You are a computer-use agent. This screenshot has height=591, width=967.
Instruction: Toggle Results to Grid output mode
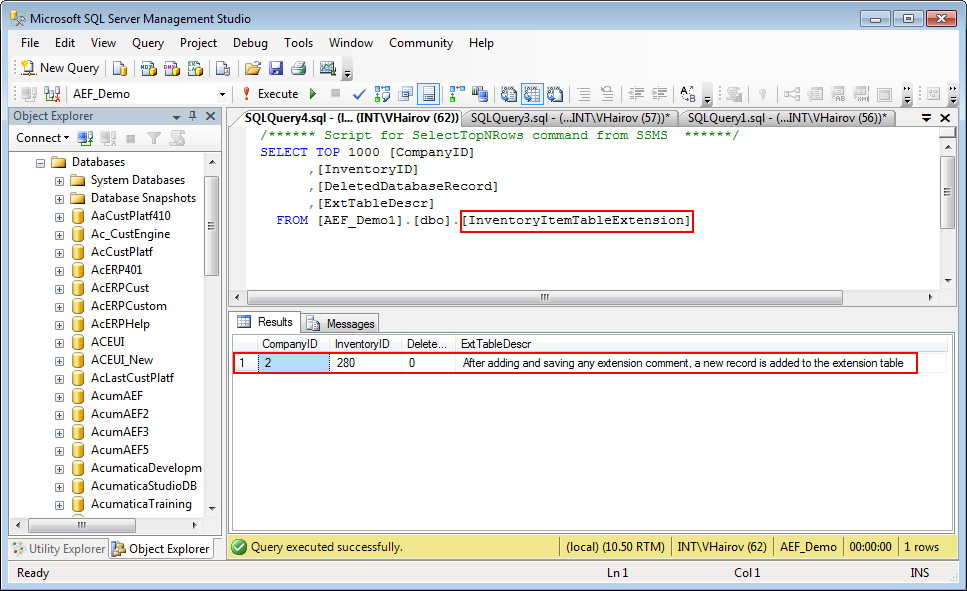(531, 94)
